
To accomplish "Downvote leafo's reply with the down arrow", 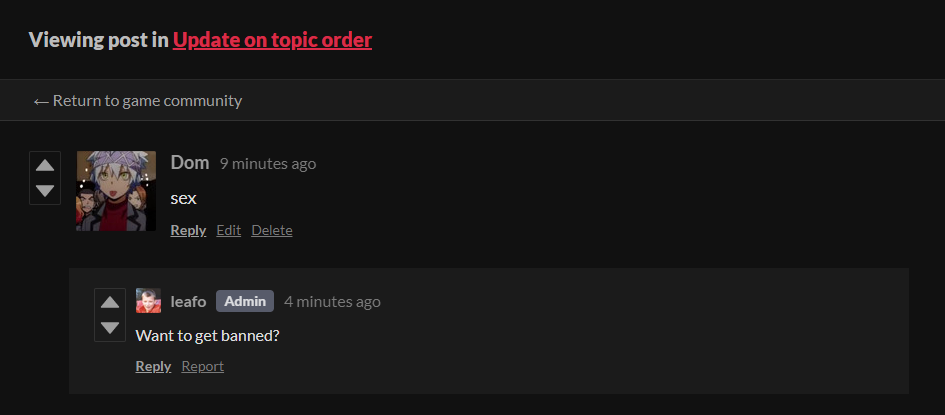I will 110,328.
